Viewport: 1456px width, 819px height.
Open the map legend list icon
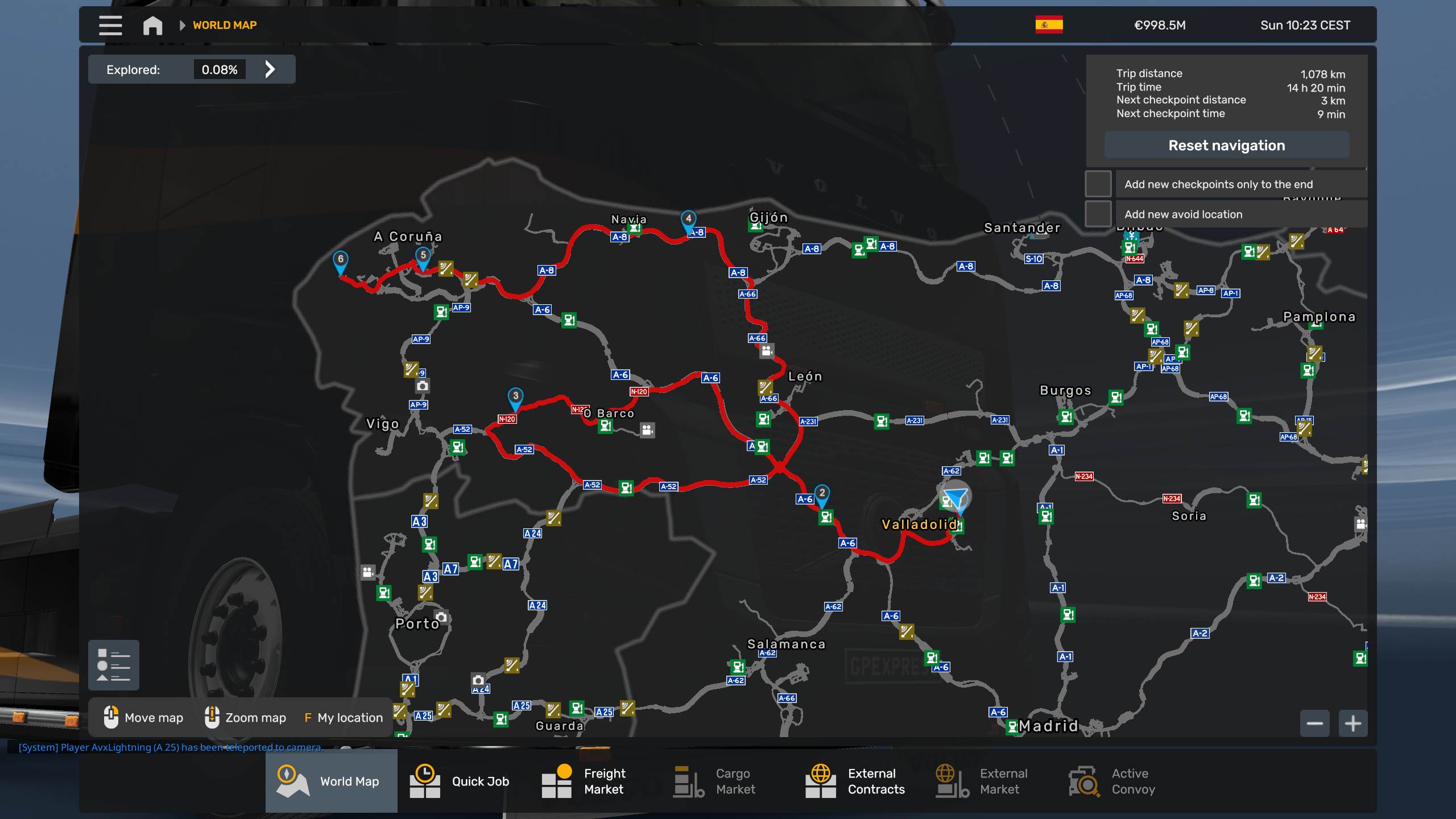[x=114, y=664]
